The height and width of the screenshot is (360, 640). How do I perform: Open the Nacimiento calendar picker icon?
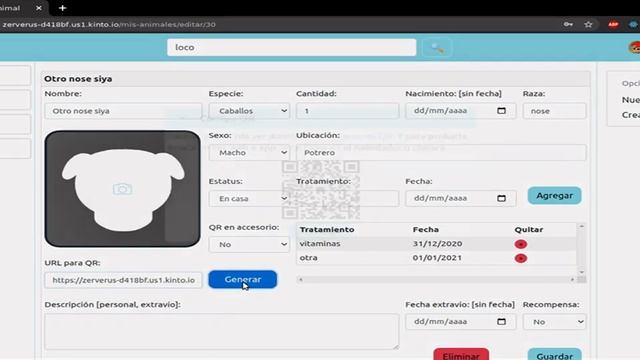click(x=501, y=111)
